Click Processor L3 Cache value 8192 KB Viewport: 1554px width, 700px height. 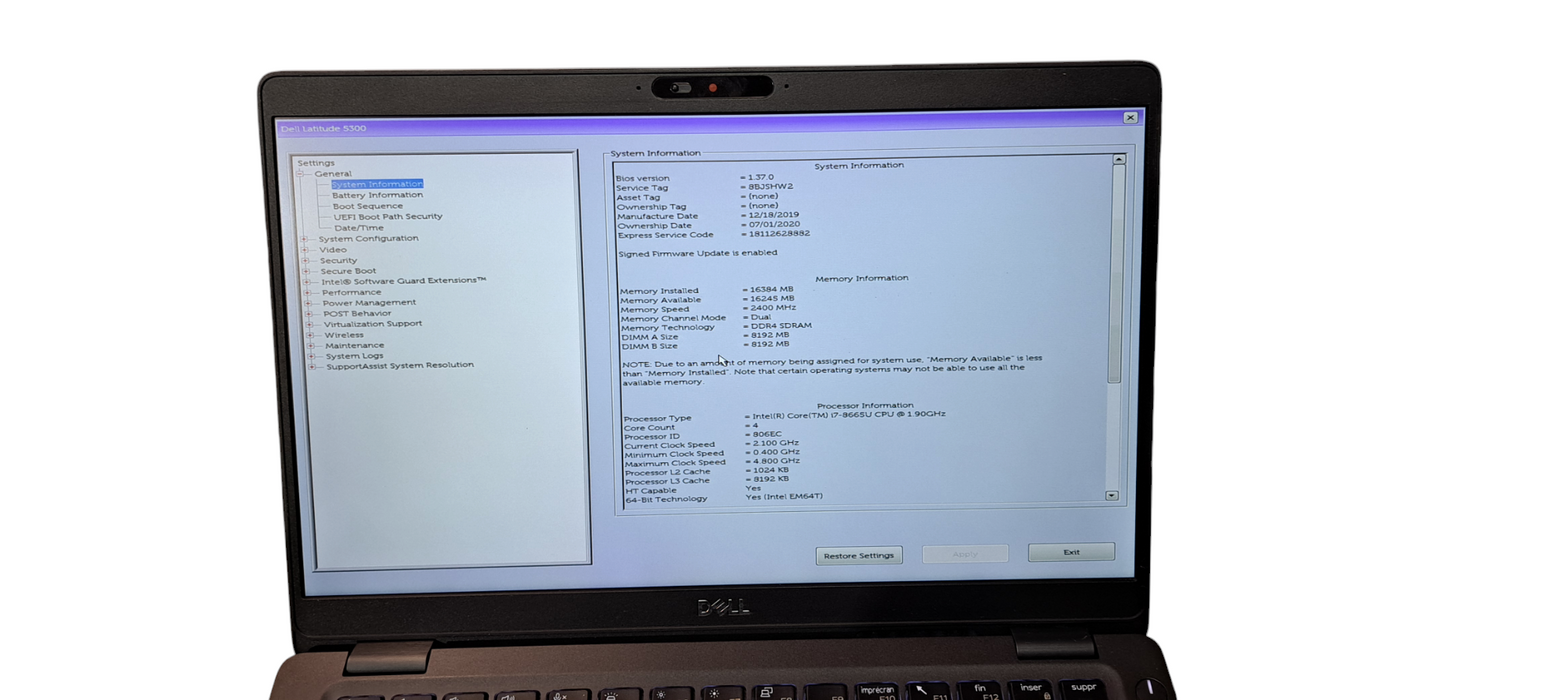(772, 479)
